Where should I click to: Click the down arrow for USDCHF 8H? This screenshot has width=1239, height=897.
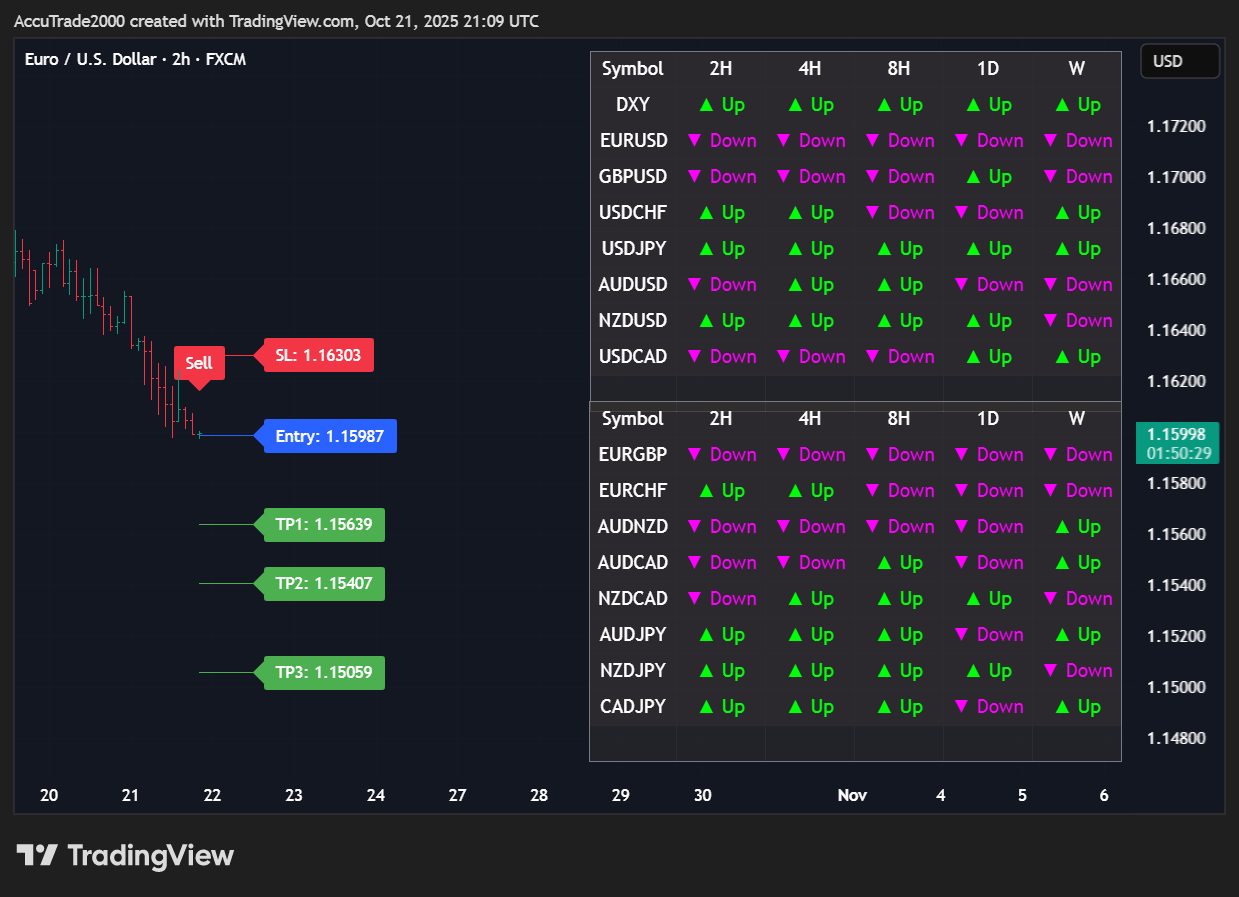[x=874, y=213]
